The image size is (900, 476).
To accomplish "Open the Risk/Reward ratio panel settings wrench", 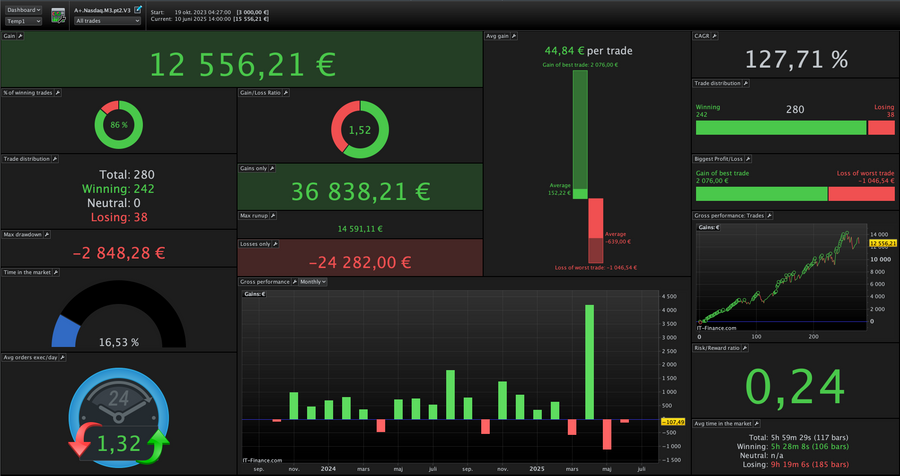I will (744, 348).
